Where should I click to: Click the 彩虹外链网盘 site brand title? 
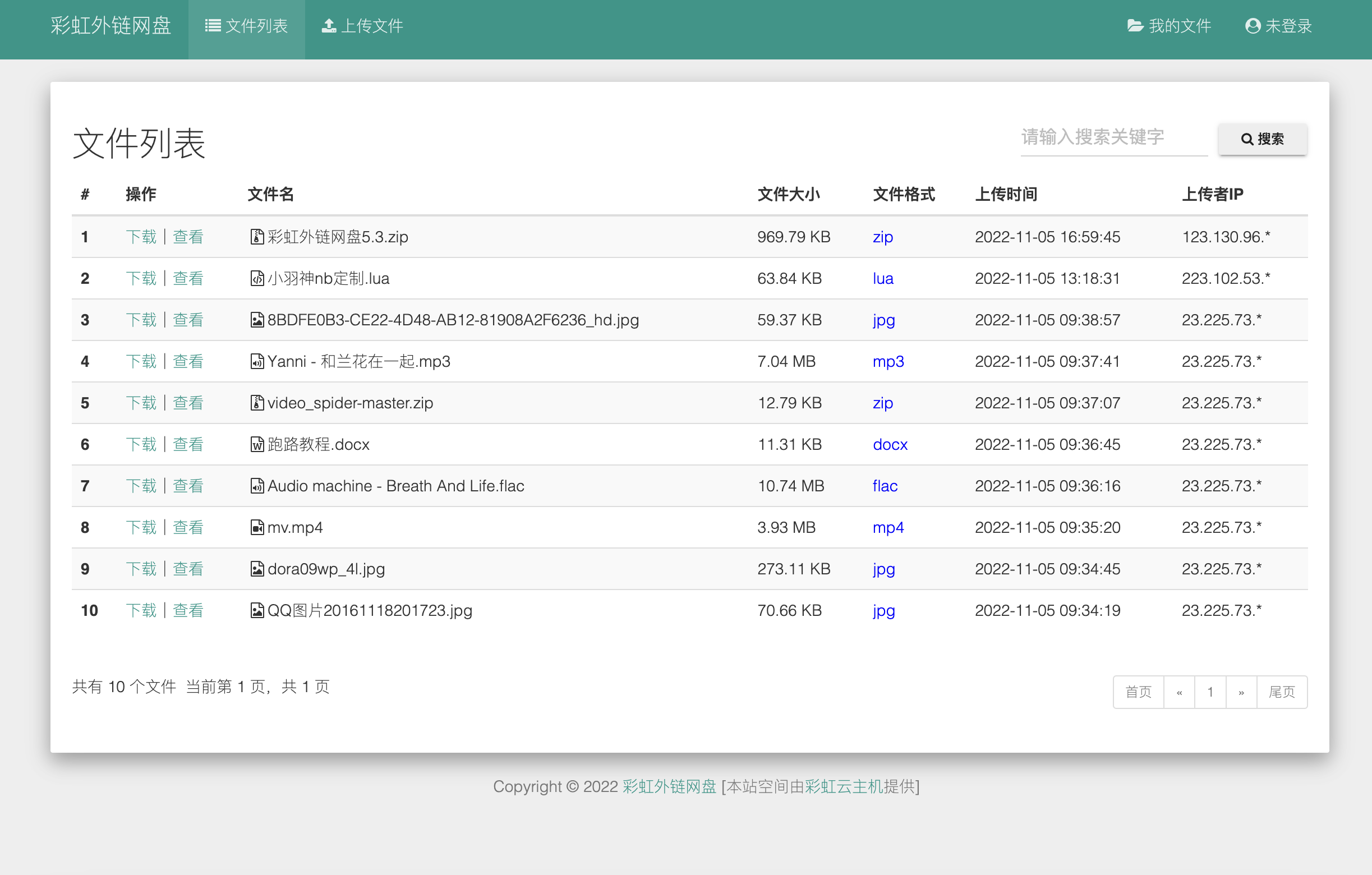(x=111, y=26)
